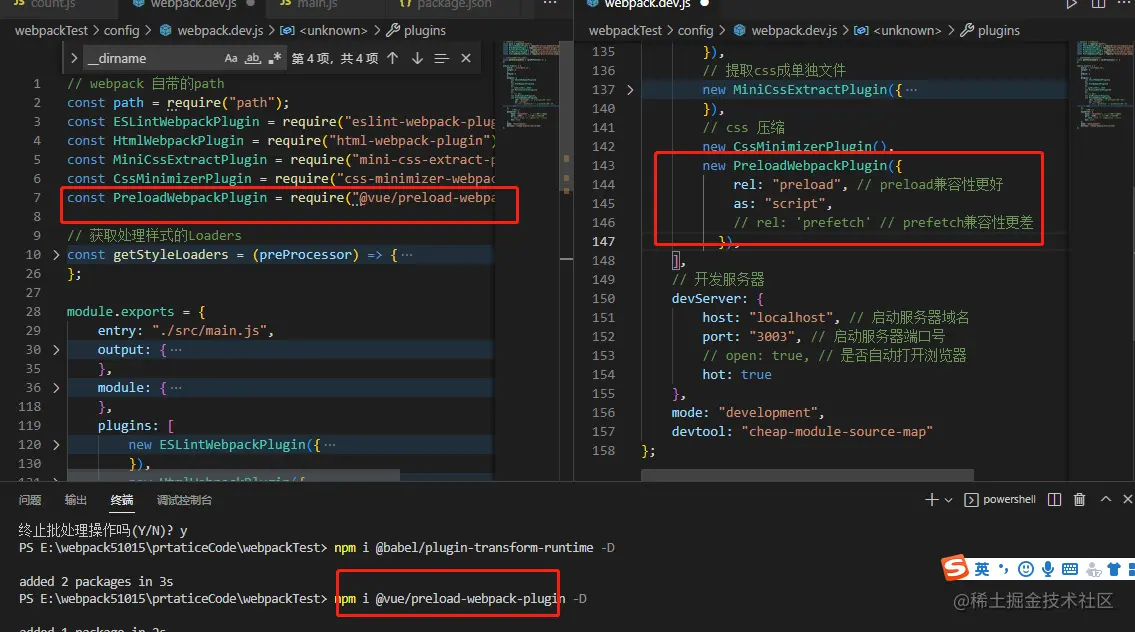
Task: Open the Sogou soft keyboard
Action: click(x=1070, y=569)
